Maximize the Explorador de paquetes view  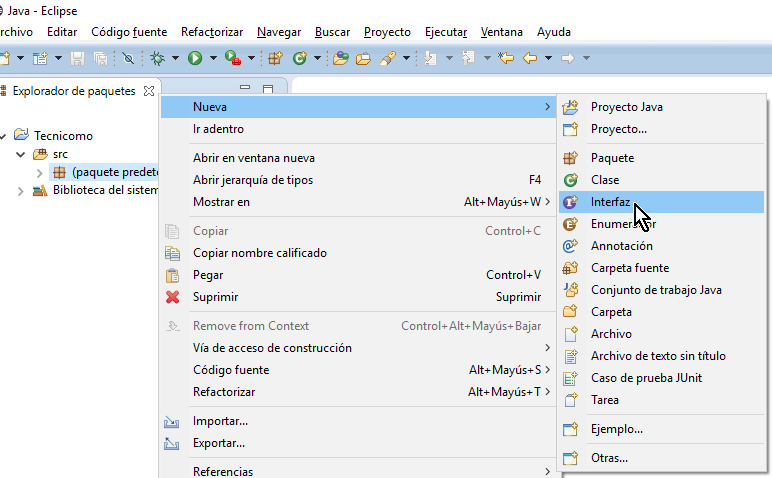268,89
